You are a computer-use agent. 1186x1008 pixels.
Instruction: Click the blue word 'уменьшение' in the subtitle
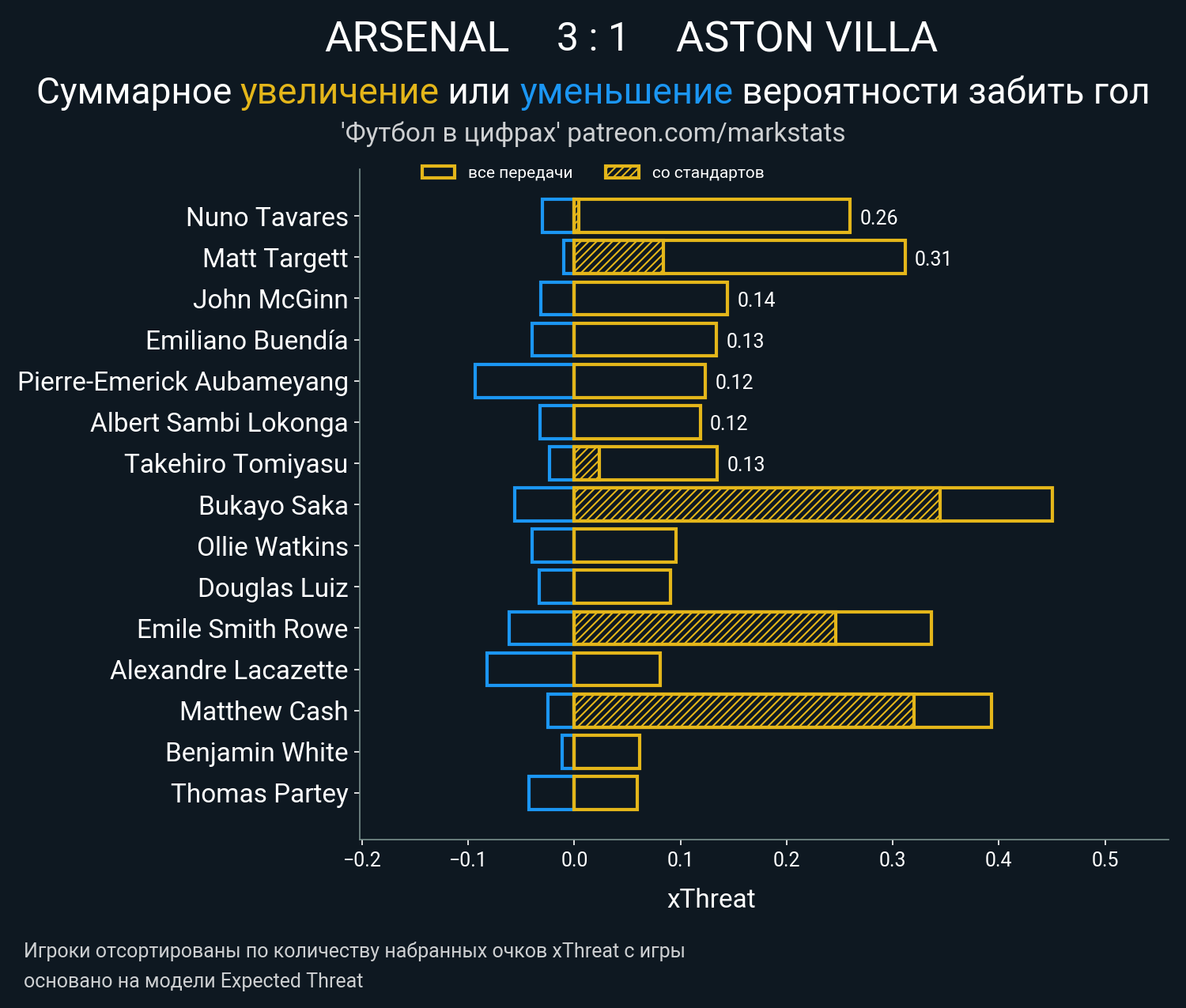pos(626,92)
